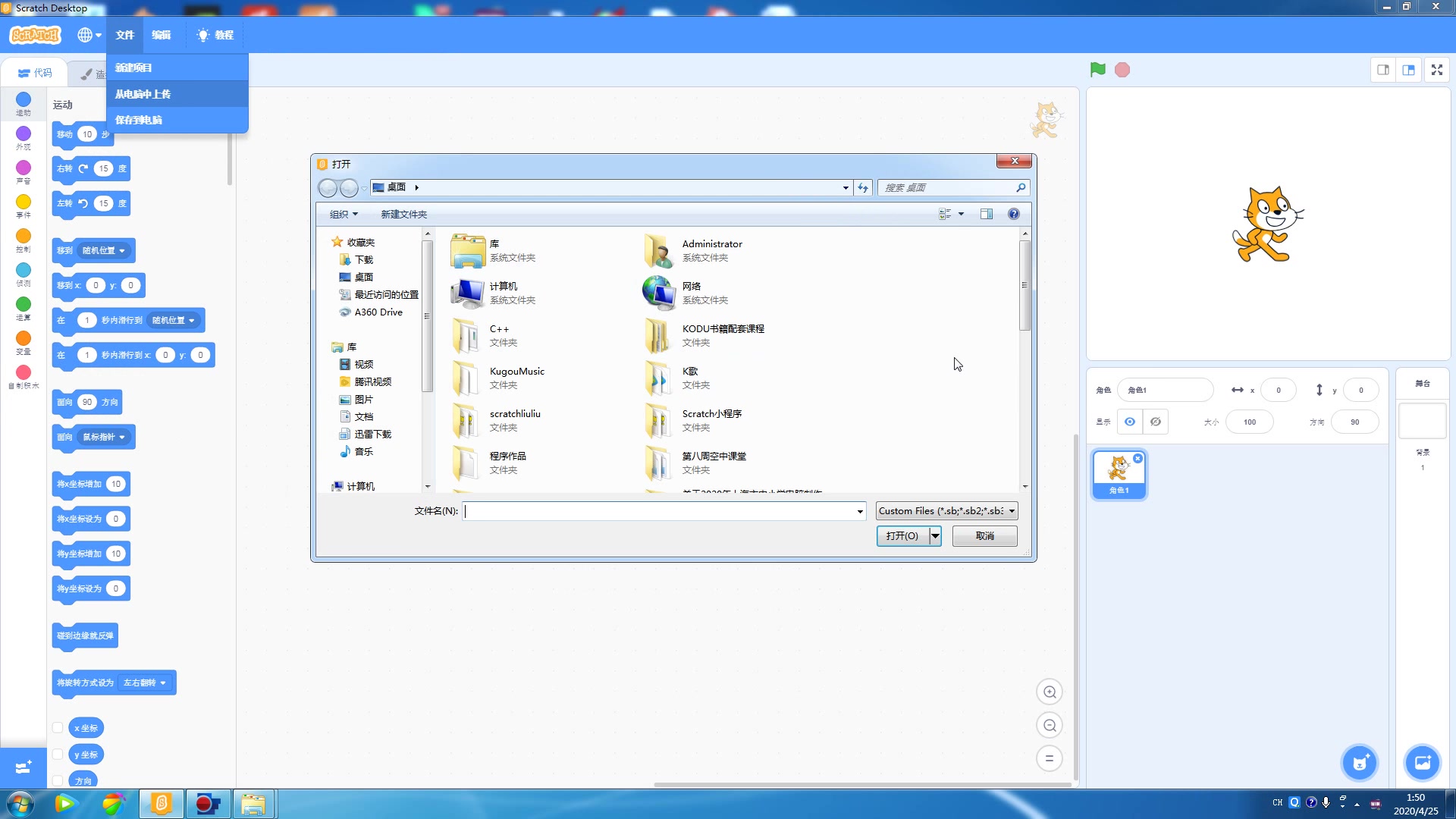
Task: Click the 取消 button
Action: point(984,535)
